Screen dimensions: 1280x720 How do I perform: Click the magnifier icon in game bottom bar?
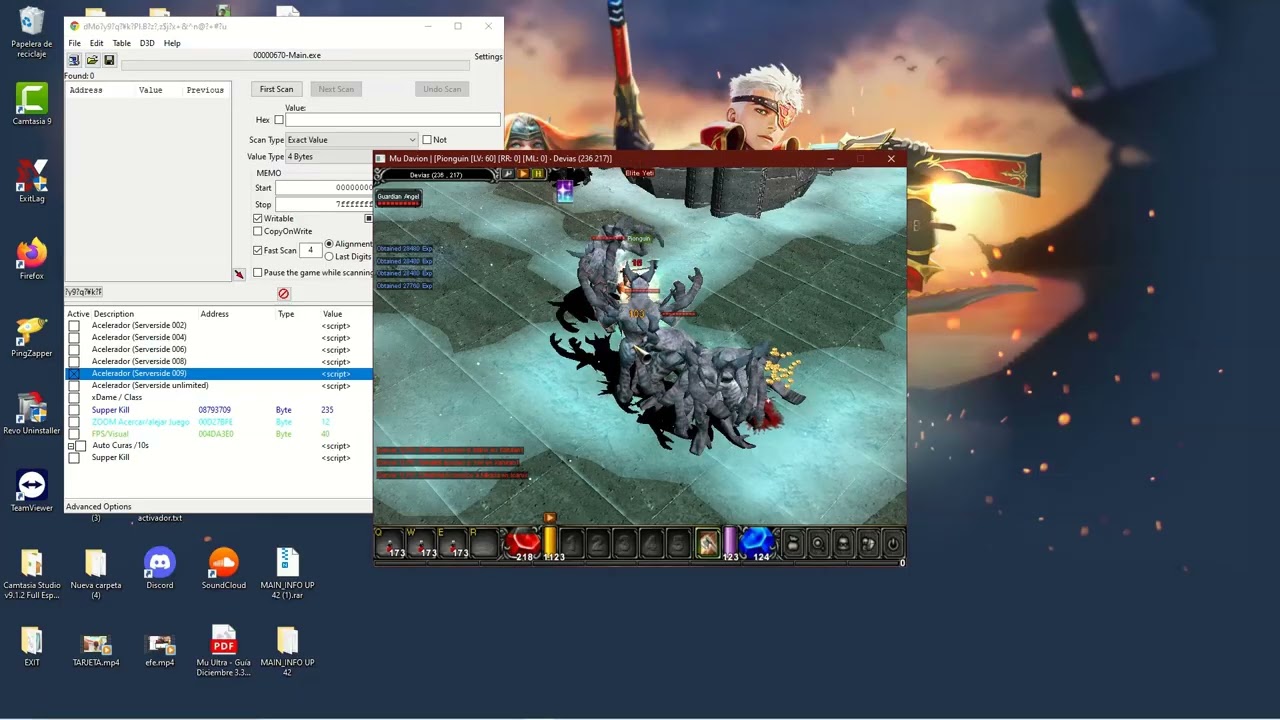[818, 544]
